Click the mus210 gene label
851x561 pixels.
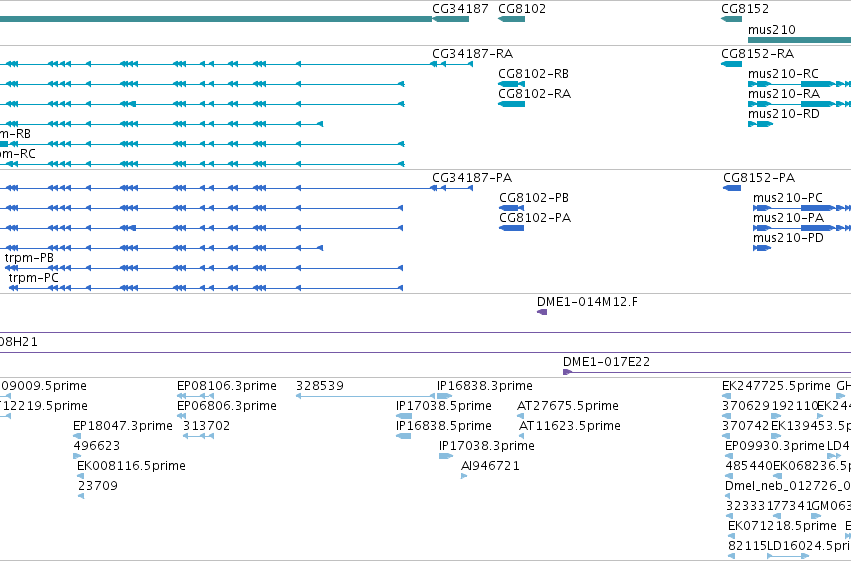tap(771, 29)
